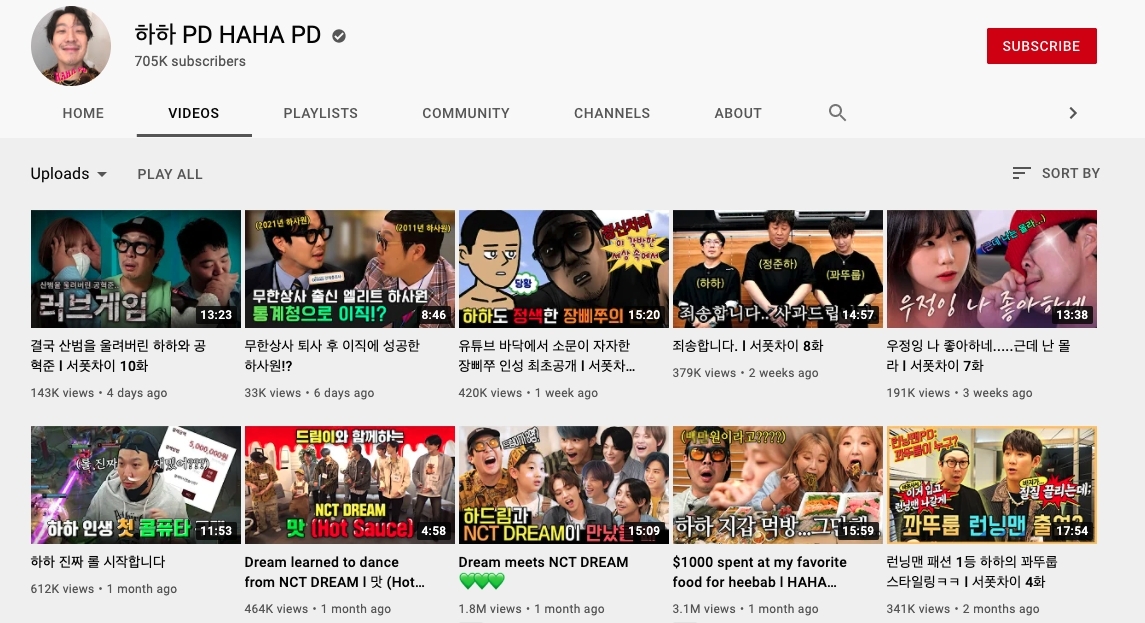Open the NCT DREAM Hot Sauce thumbnail

(x=350, y=485)
